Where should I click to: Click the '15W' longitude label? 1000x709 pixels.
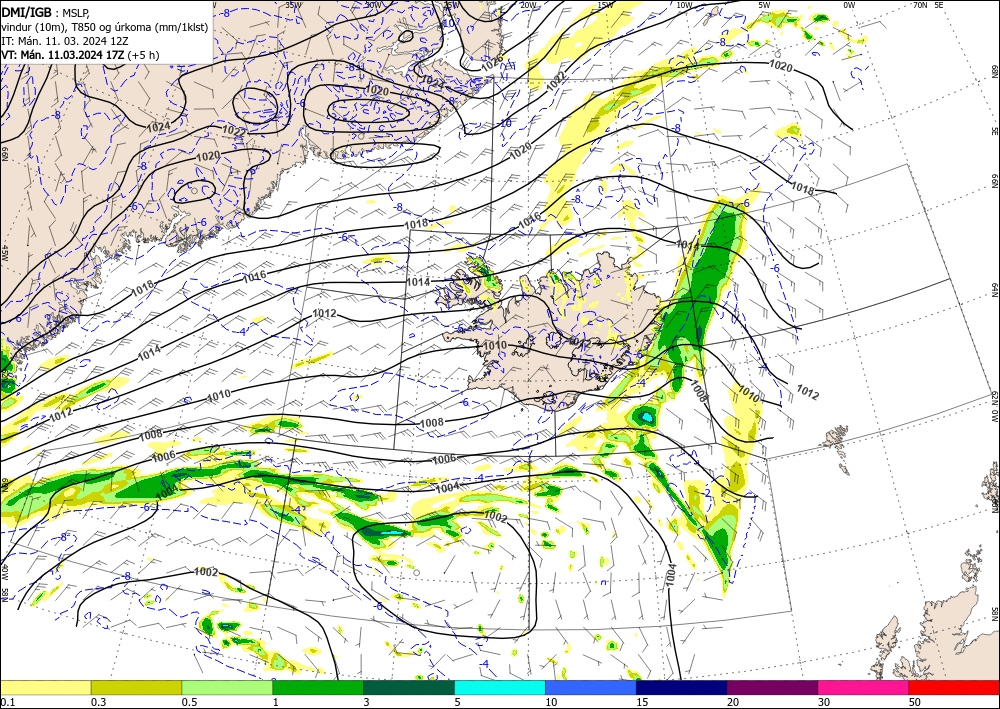pyautogui.click(x=606, y=5)
